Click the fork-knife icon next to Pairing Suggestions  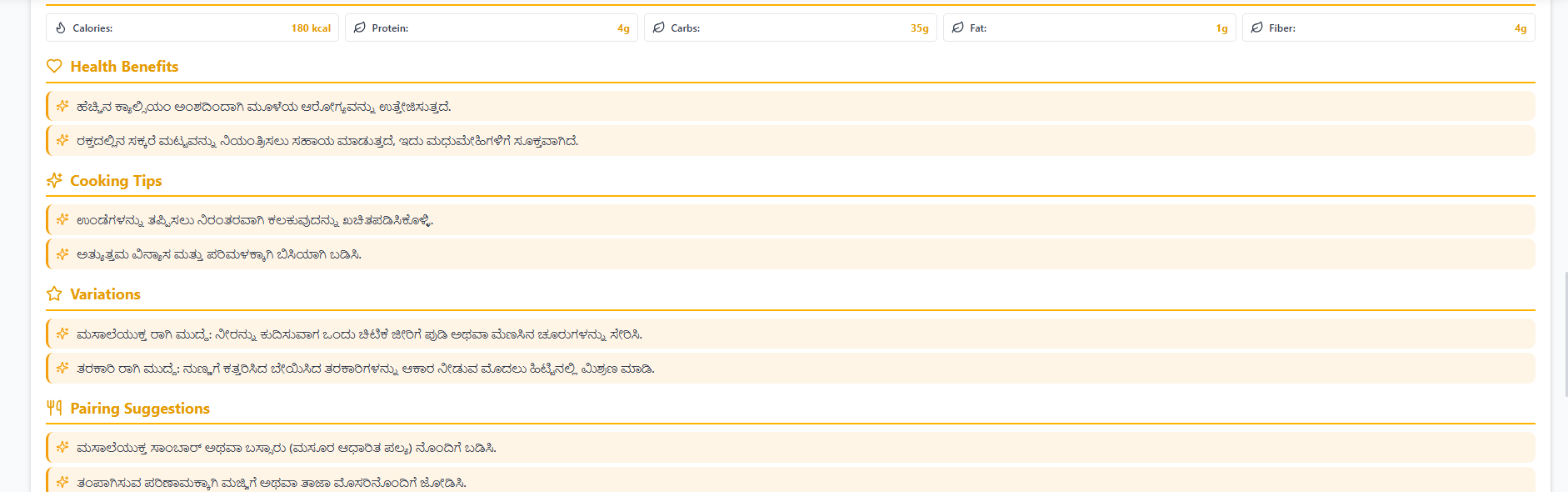tap(54, 408)
